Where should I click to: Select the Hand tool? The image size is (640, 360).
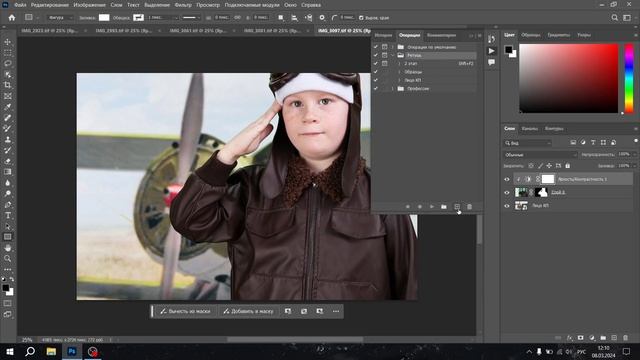click(8, 248)
